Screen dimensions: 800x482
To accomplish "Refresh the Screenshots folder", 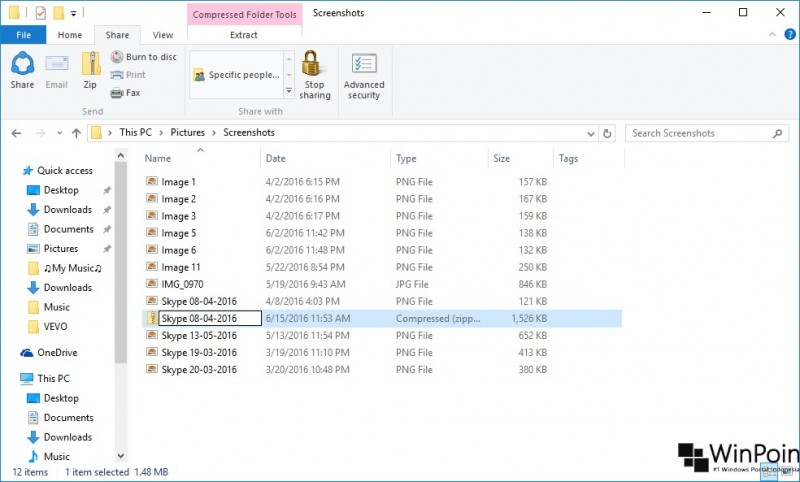I will coord(607,134).
